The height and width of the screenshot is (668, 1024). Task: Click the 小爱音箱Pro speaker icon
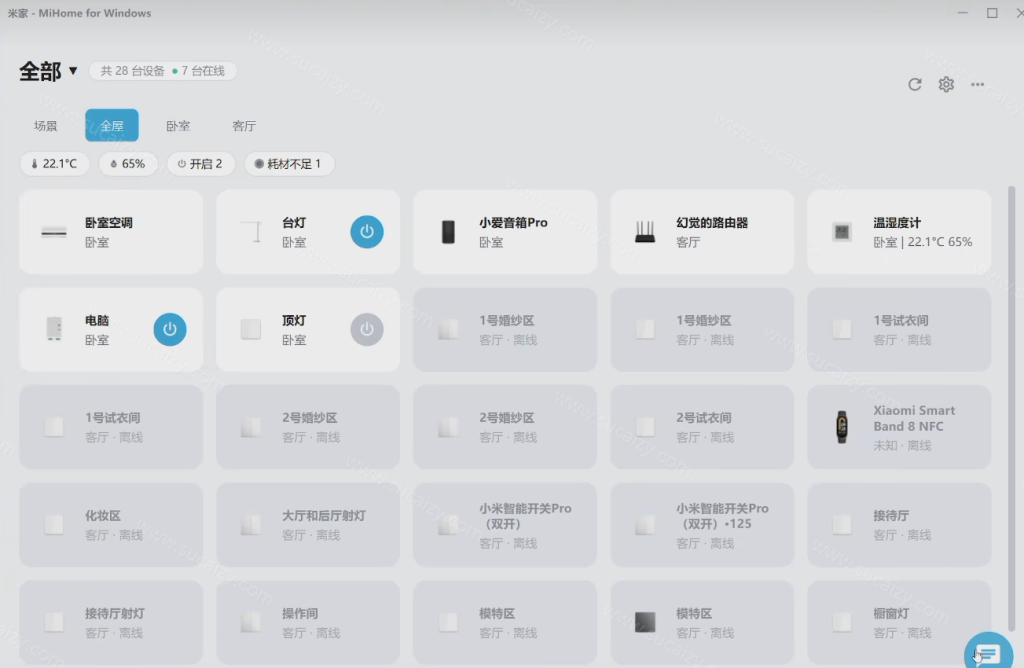[x=448, y=232]
